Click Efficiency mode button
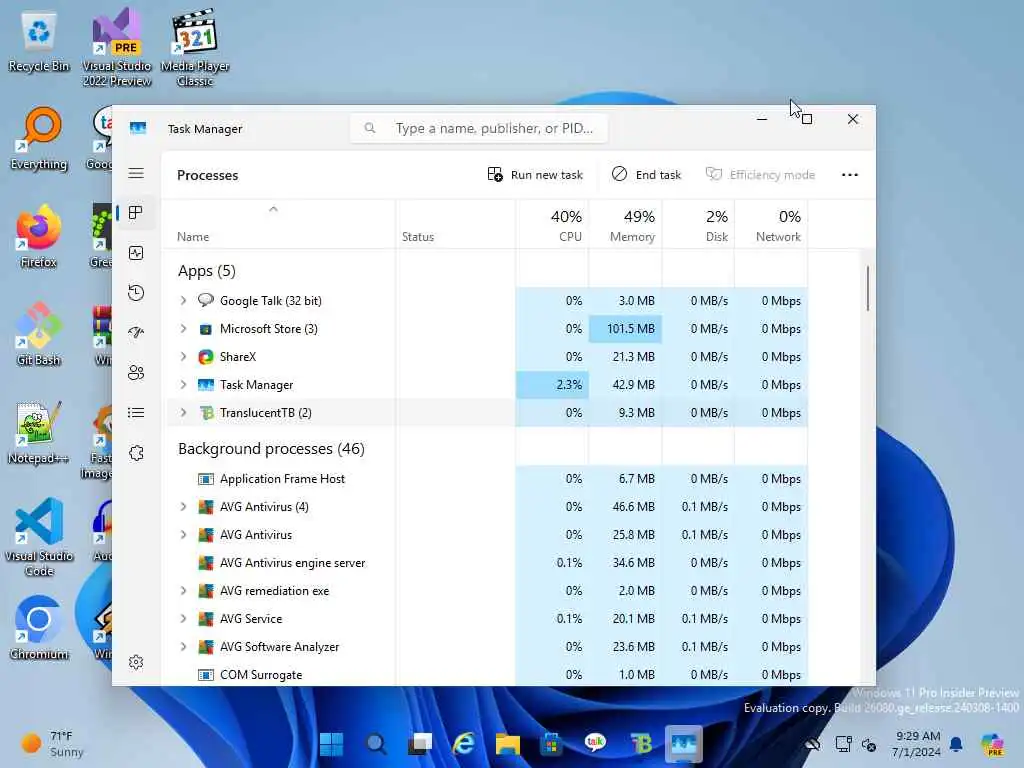1024x768 pixels. pos(760,175)
